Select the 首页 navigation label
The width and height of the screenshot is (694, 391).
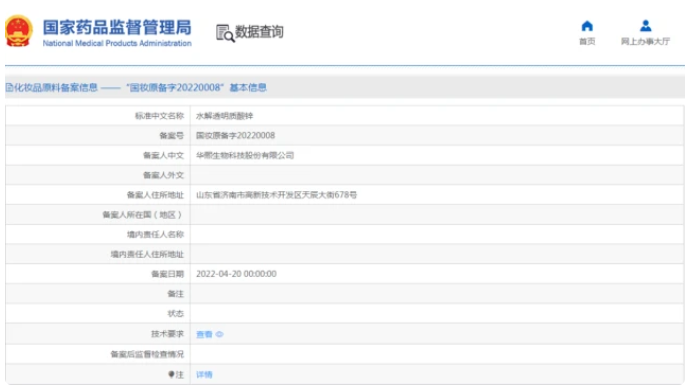[x=587, y=42]
